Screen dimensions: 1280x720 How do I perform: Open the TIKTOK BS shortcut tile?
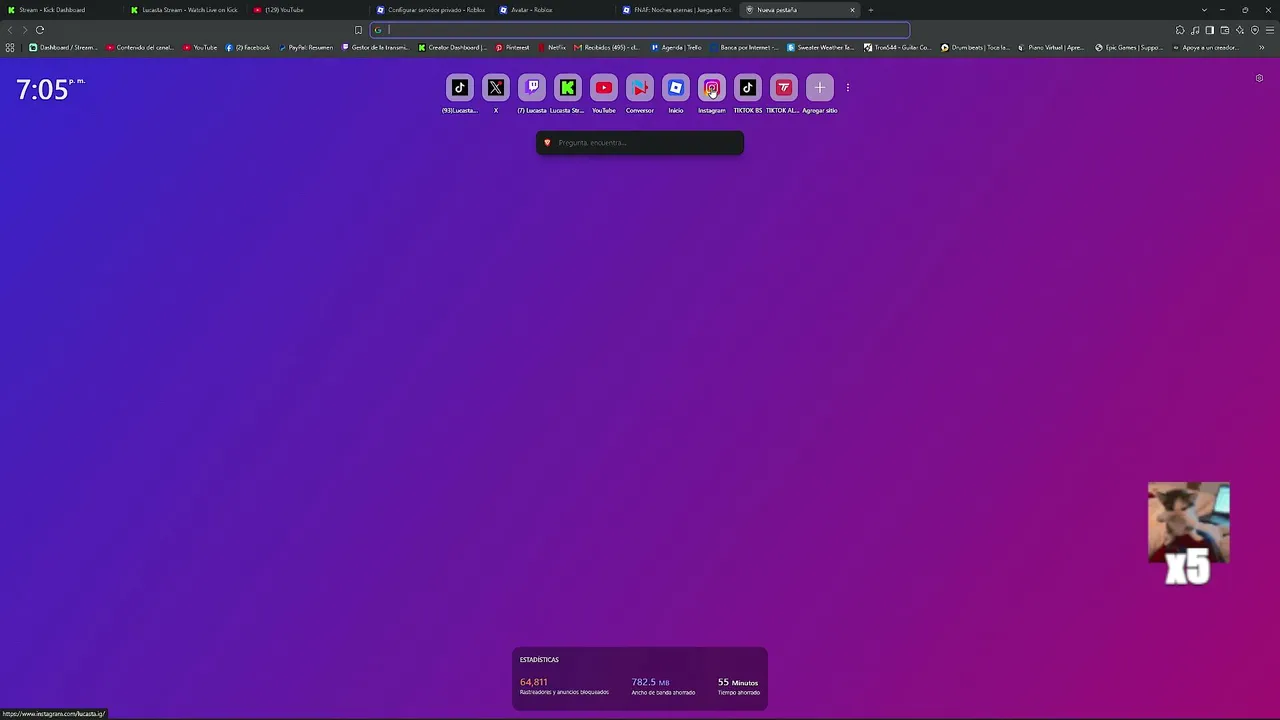pyautogui.click(x=748, y=88)
